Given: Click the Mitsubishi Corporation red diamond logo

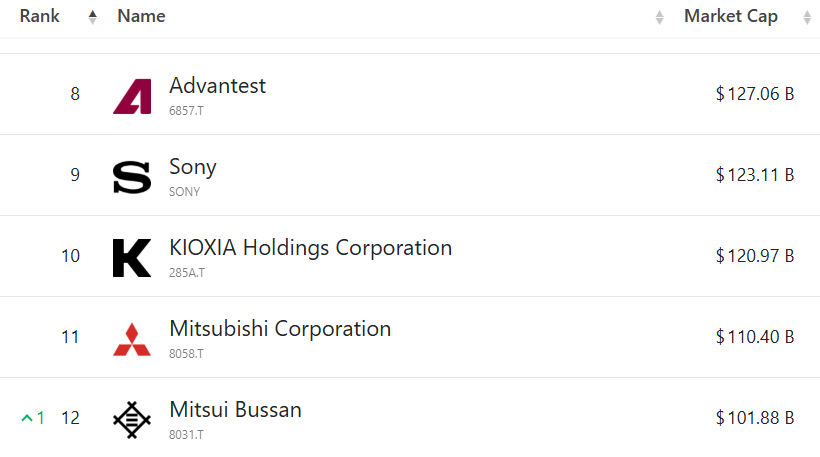Looking at the screenshot, I should coord(132,339).
